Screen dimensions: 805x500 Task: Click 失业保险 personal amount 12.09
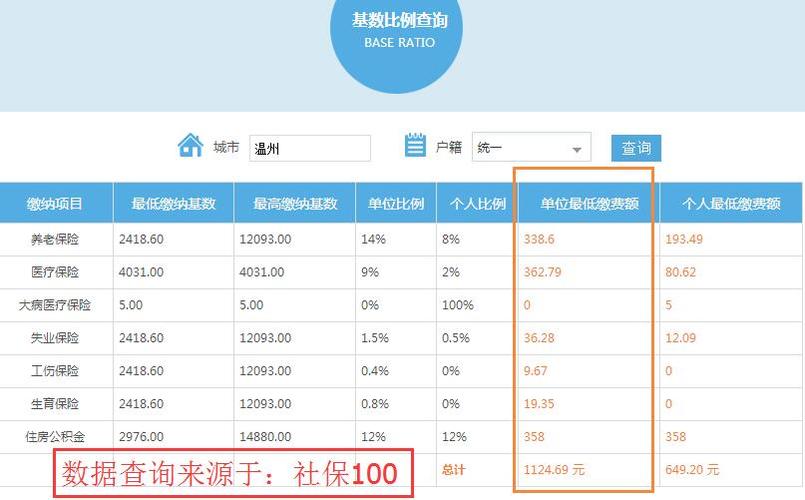[x=681, y=338]
